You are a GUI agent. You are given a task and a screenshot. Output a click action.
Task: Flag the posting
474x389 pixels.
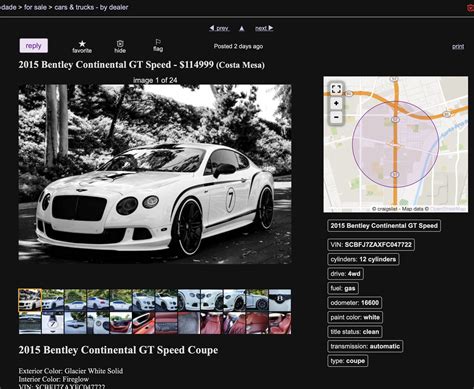point(158,45)
